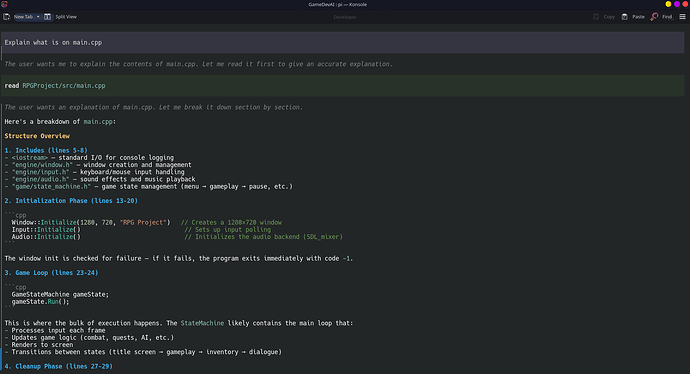690x374 pixels.
Task: Click the 'Updates game logic' bullet
Action: (x=89, y=338)
